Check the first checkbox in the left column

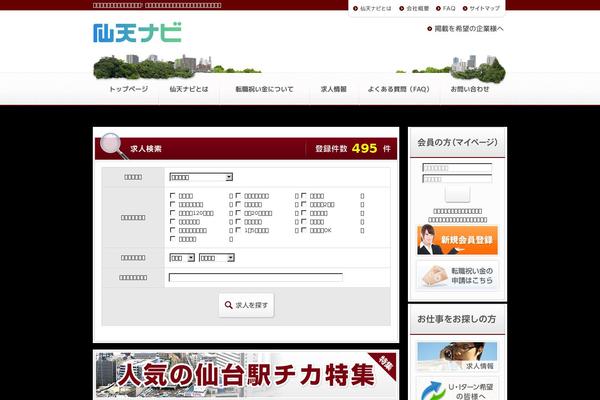(x=173, y=195)
